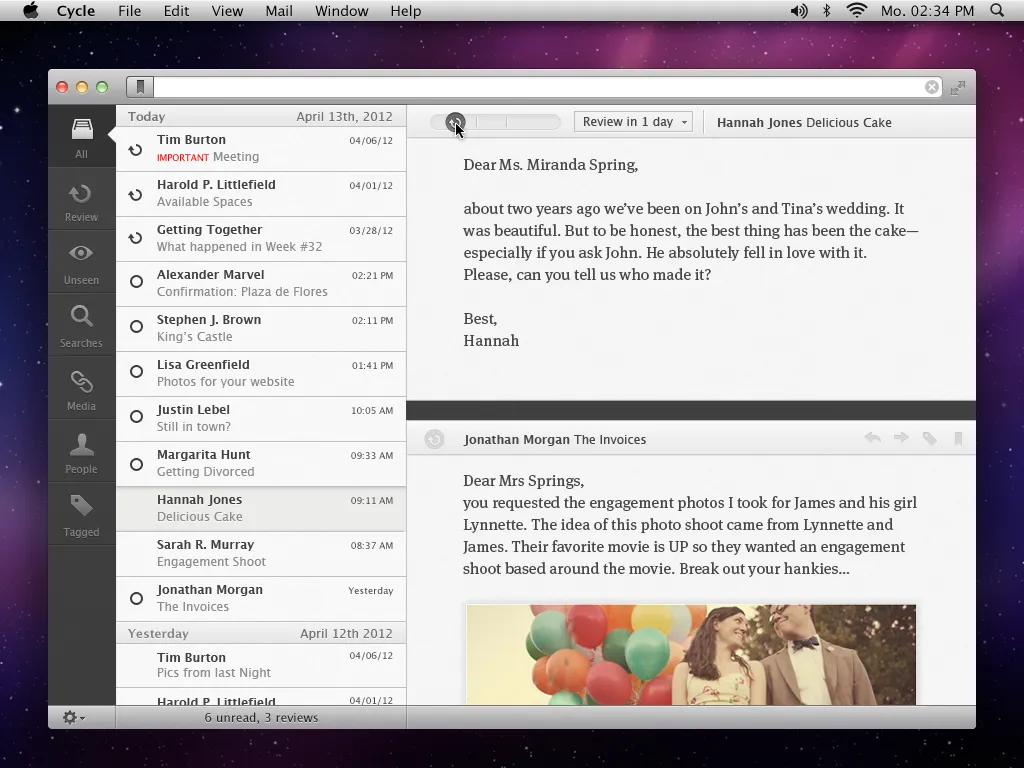The width and height of the screenshot is (1024, 768).
Task: Click the bookmark flag on Jonathan Morgan email
Action: pos(958,438)
